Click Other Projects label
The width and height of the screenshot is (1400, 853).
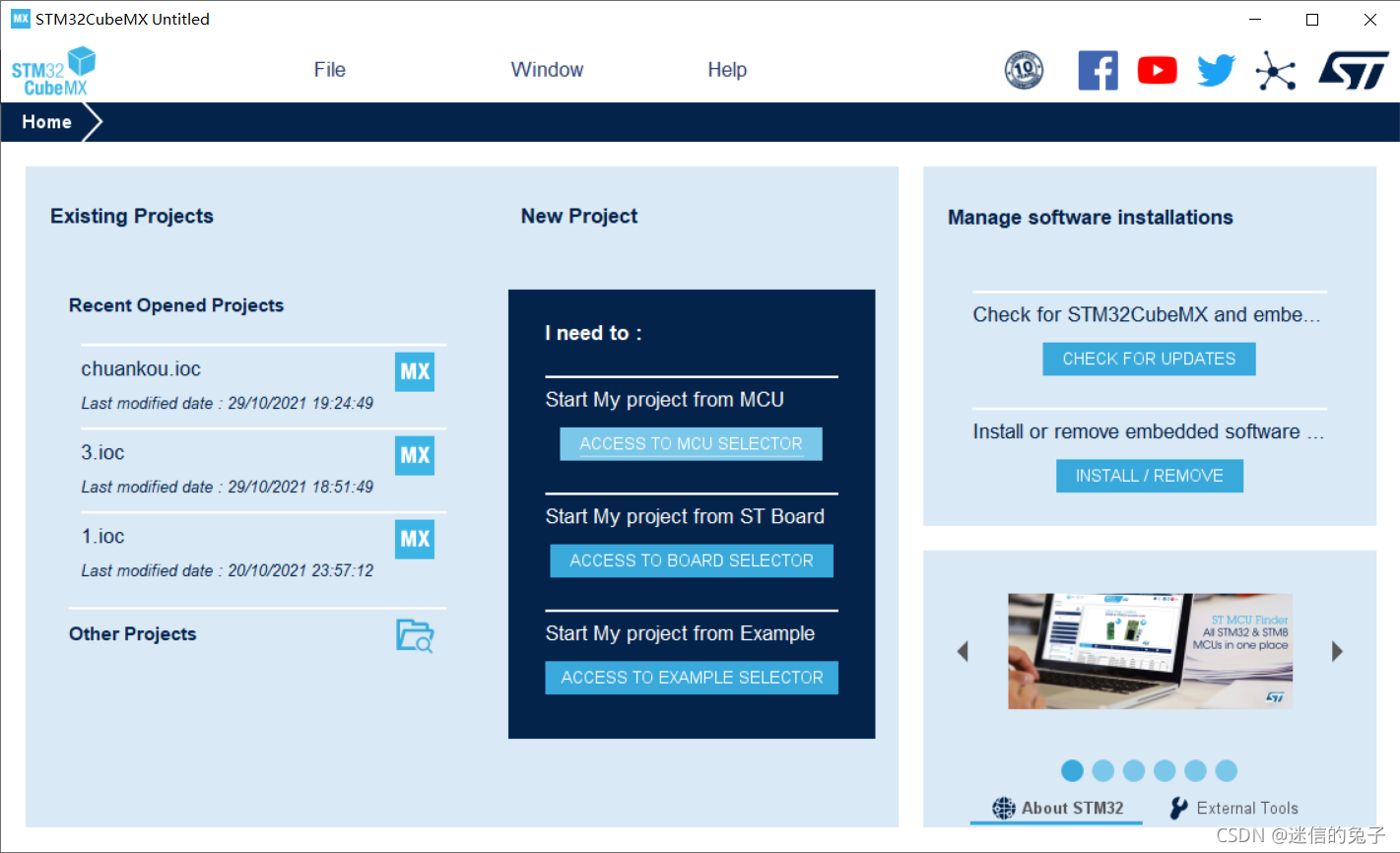pos(133,634)
